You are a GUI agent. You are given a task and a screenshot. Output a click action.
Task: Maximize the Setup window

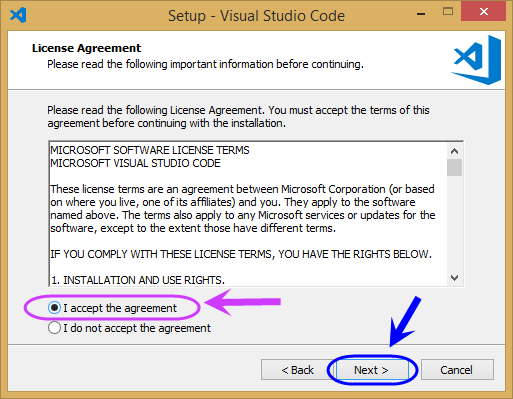pos(448,12)
